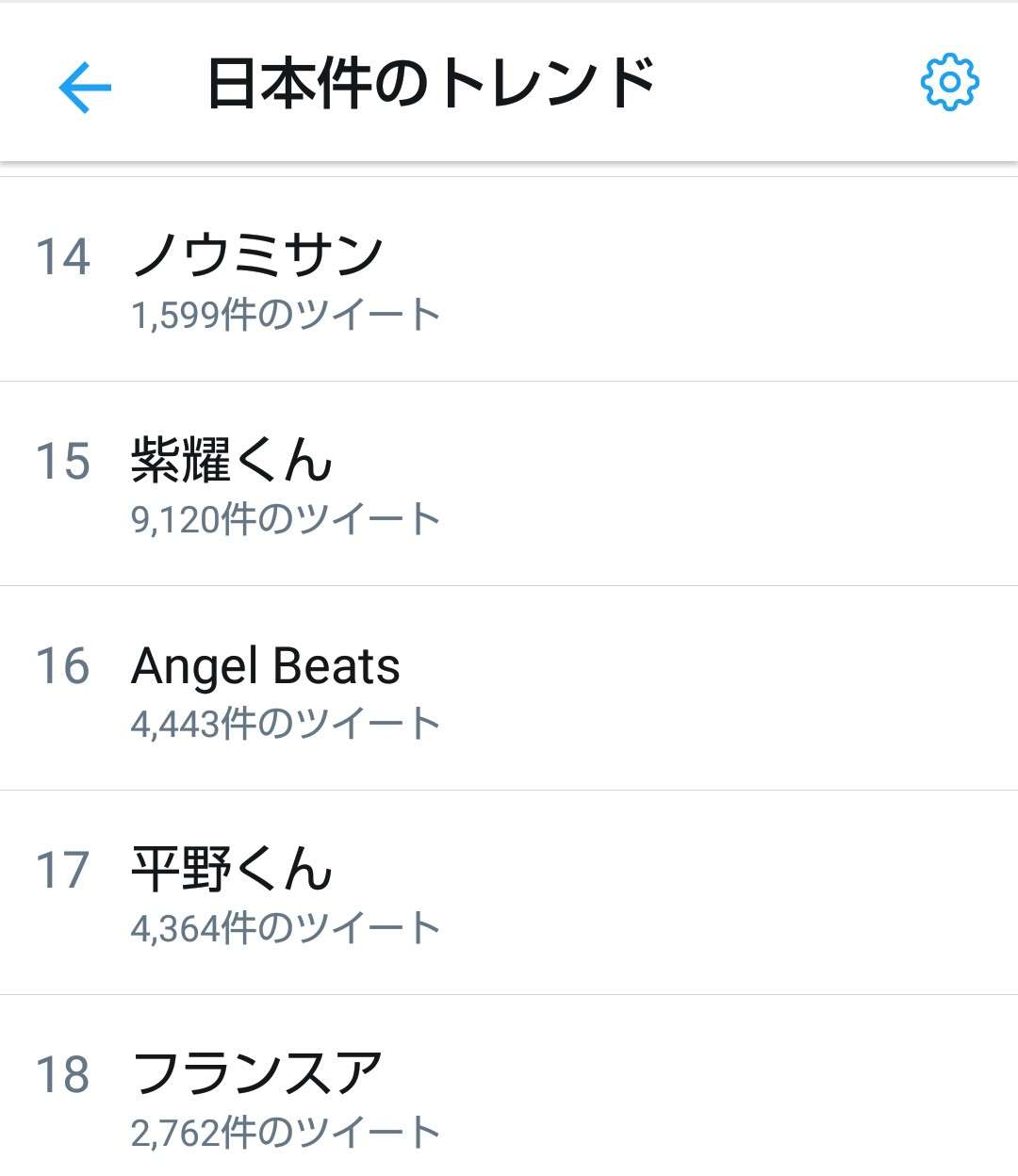1018x1176 pixels.
Task: Tap rank number 18
Action: (x=63, y=1074)
